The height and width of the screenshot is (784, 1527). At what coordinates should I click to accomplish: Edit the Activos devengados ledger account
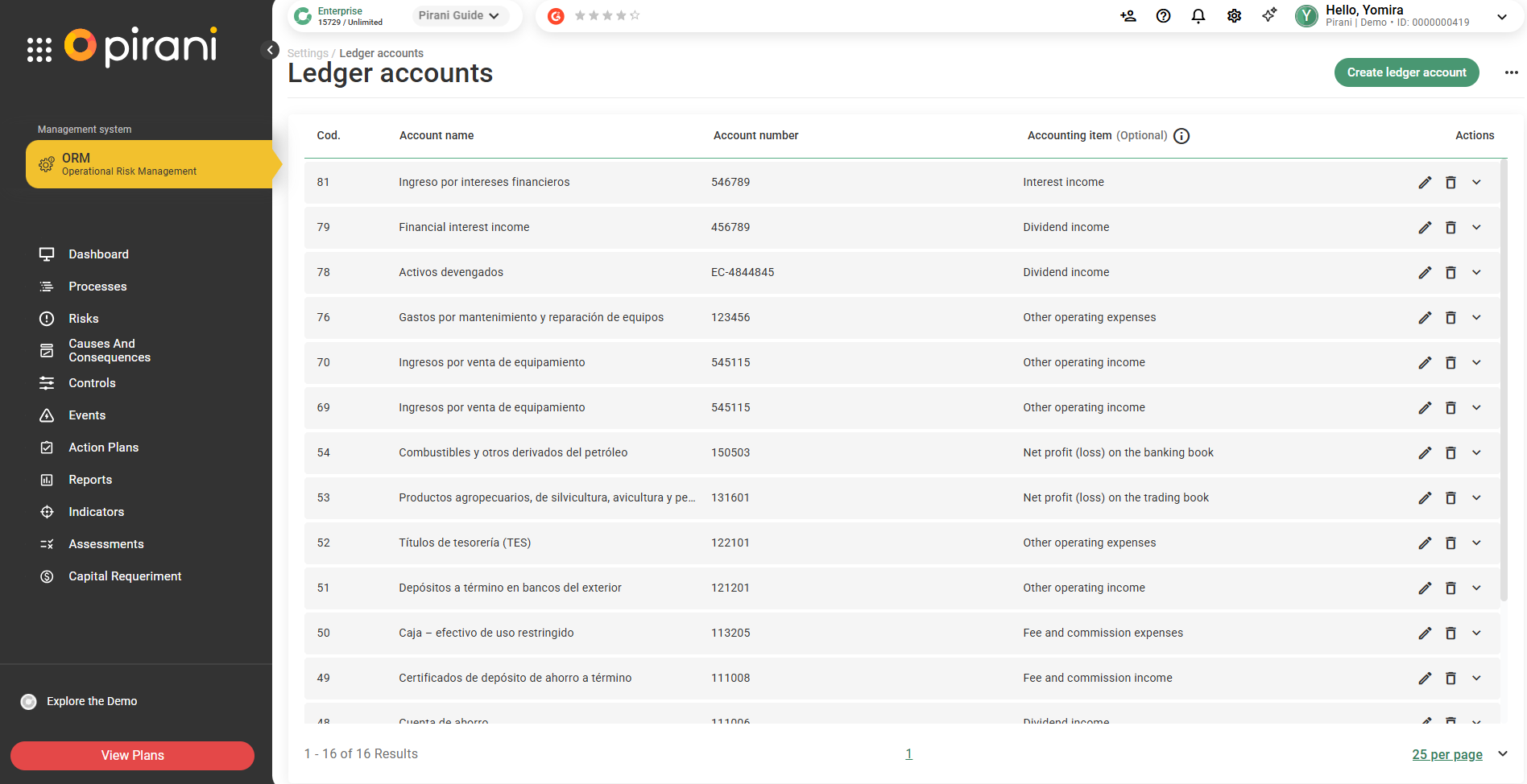(1425, 273)
